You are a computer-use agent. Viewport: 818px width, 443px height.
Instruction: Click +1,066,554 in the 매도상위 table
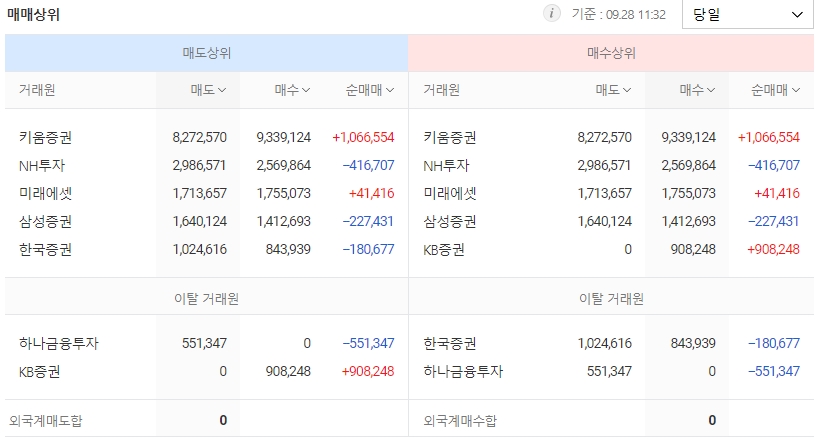pos(363,137)
